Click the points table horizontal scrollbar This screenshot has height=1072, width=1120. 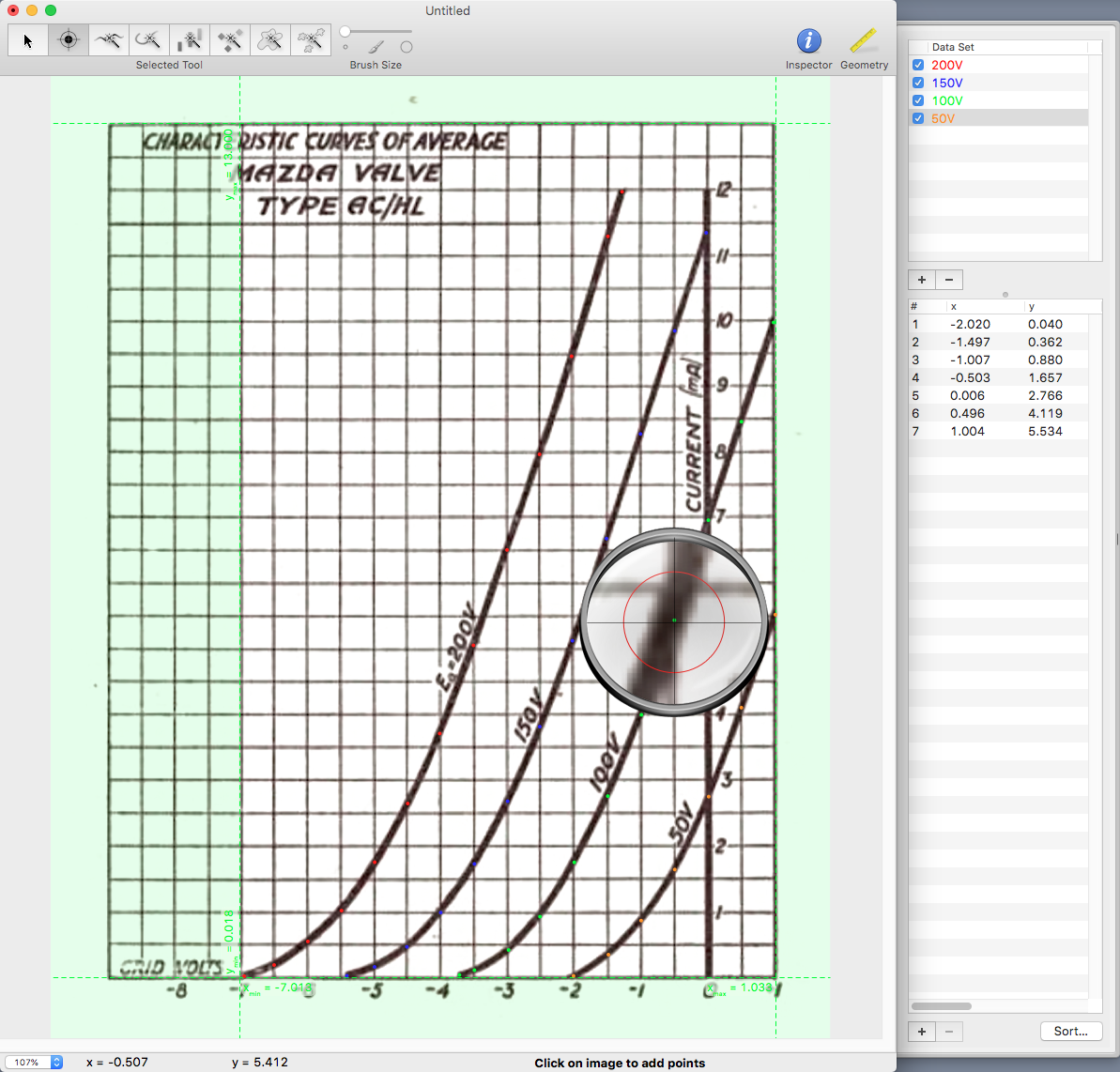coord(942,1006)
